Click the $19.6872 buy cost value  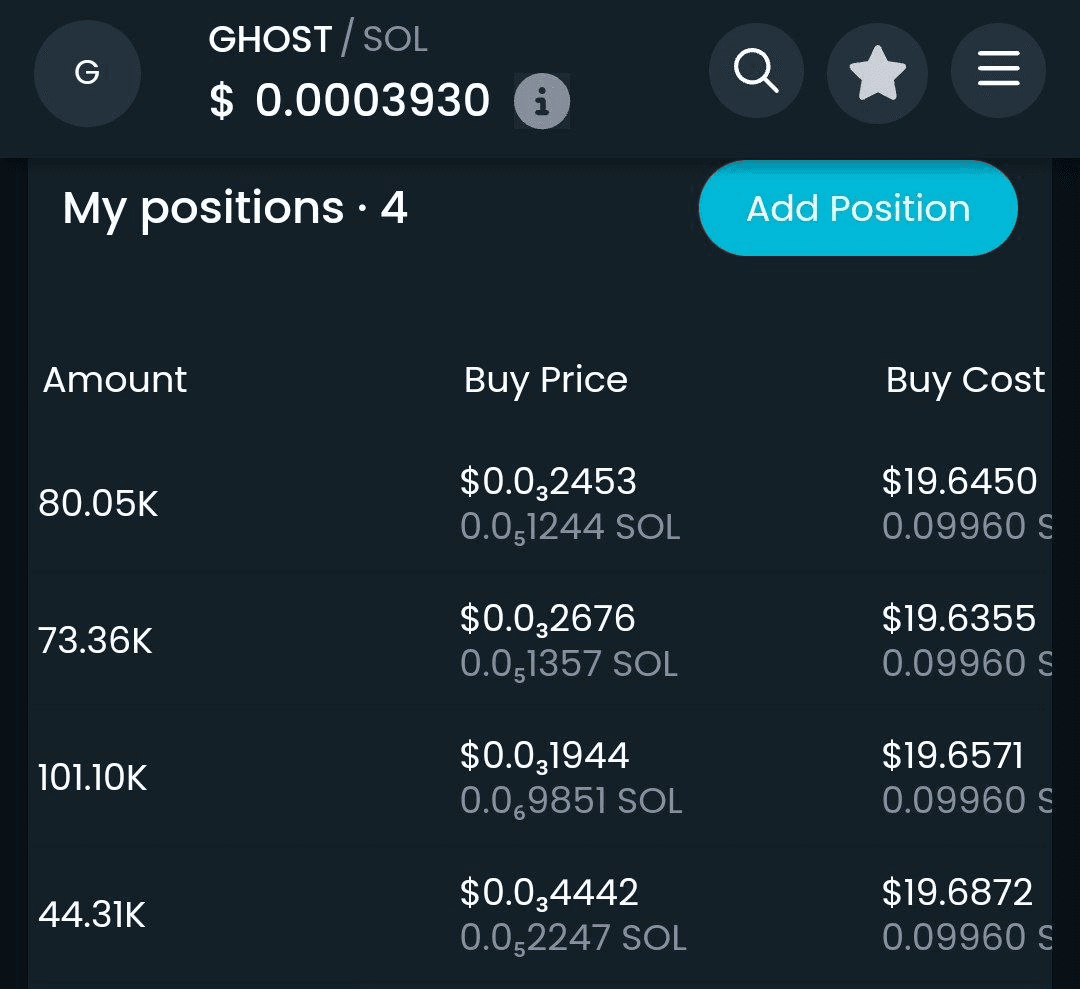[957, 892]
